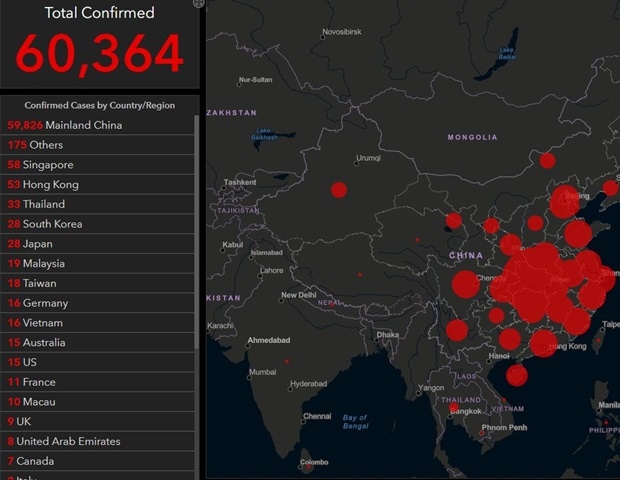Open the Taiwan entry in the list
This screenshot has height=480, width=620.
(x=34, y=283)
